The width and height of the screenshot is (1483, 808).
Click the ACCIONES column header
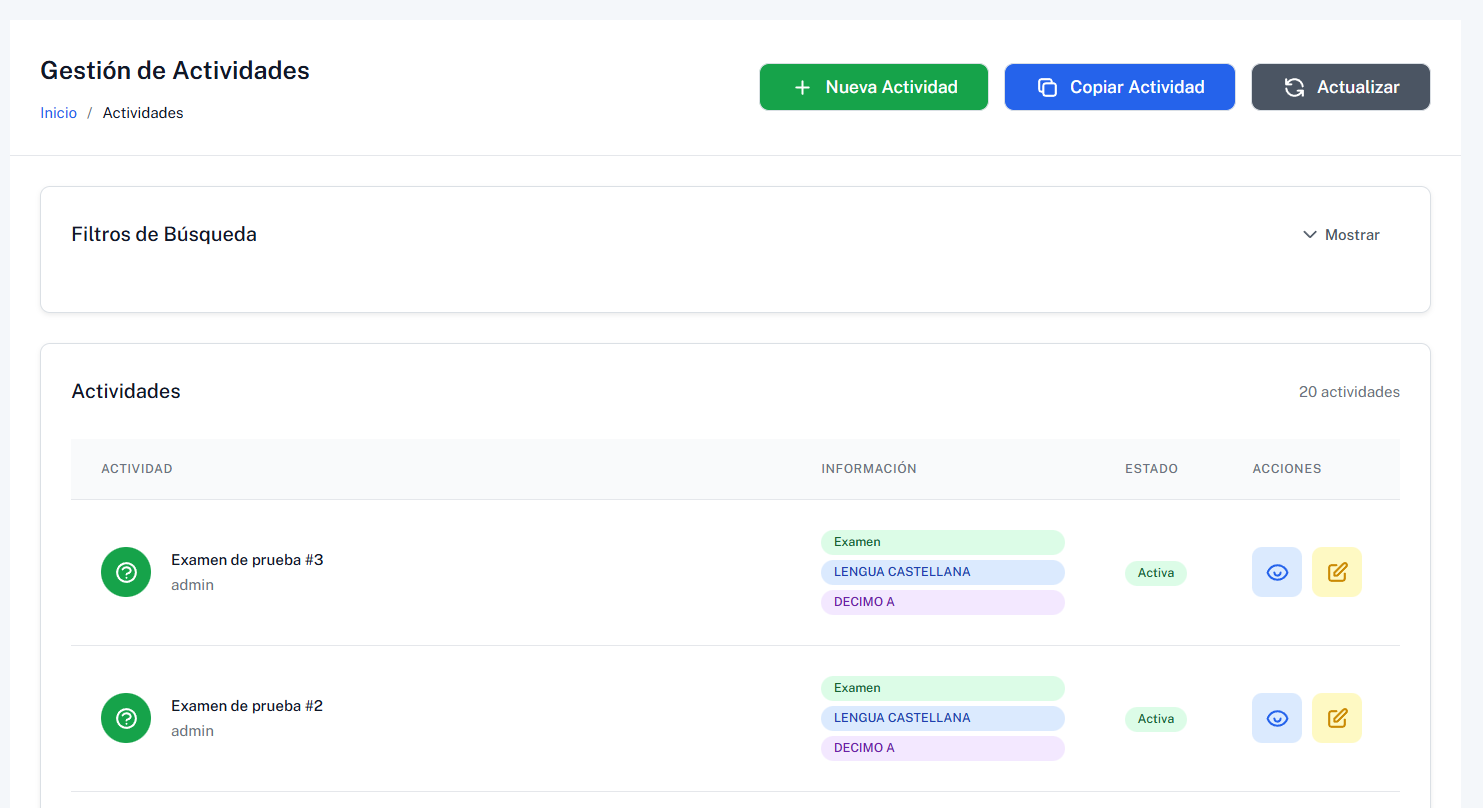[1287, 469]
